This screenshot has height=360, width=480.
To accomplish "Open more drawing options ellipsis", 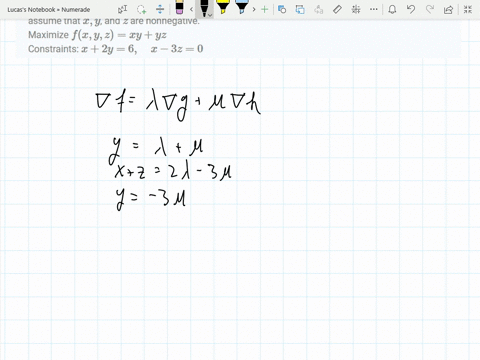I will click(374, 9).
